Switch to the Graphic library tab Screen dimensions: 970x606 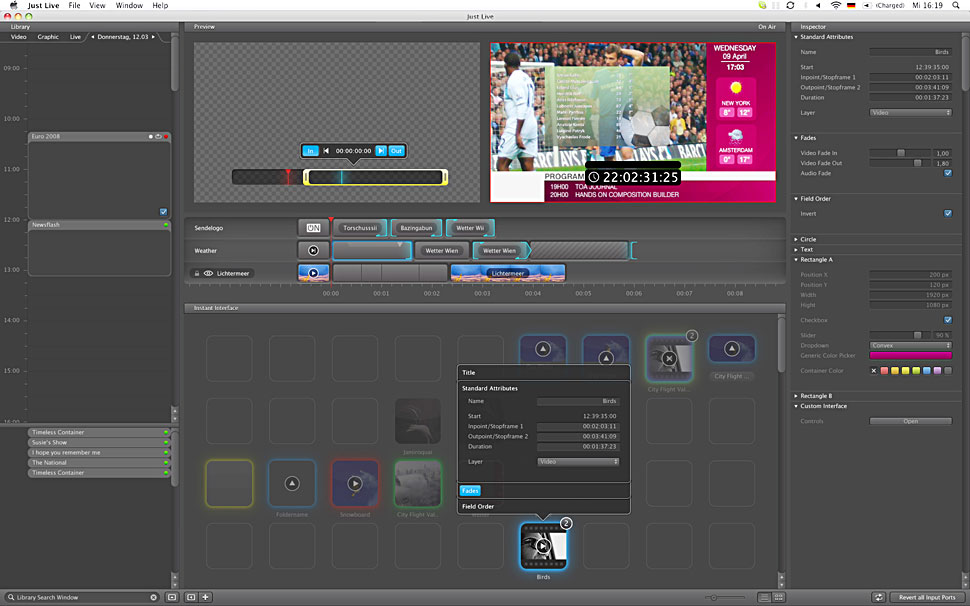(48, 37)
